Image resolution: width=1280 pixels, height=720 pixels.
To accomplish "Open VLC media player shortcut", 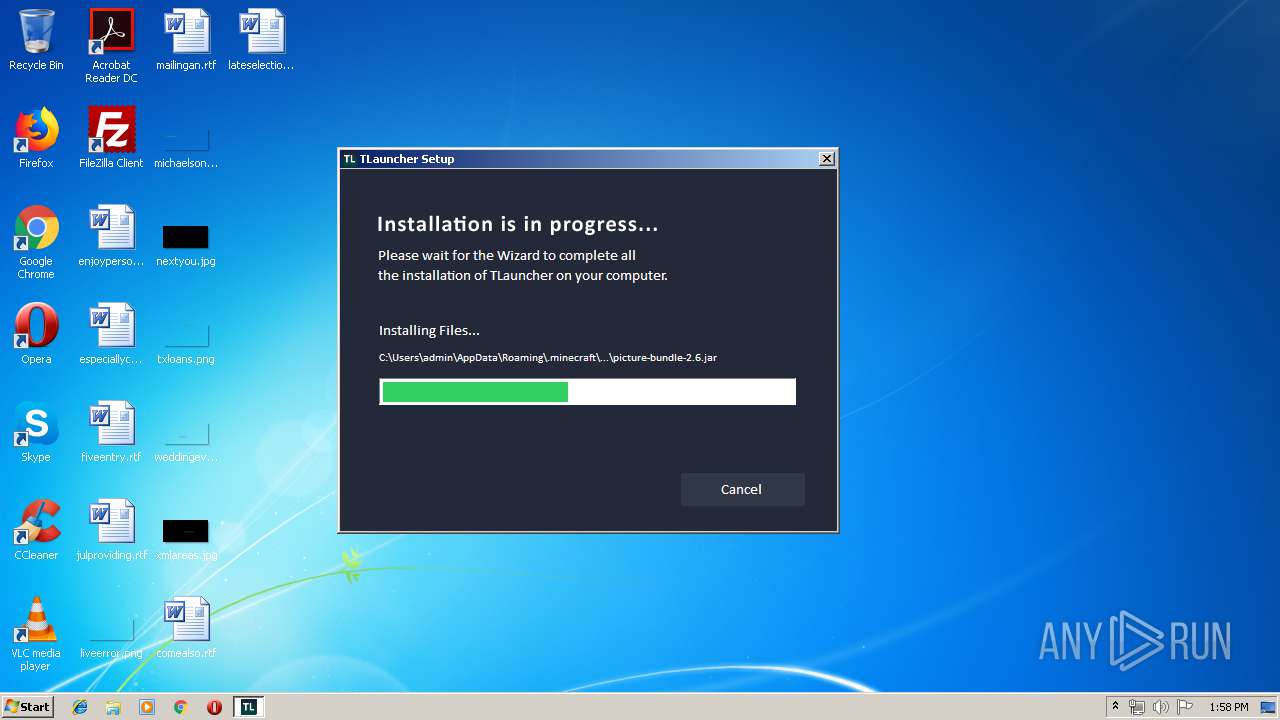I will pos(36,635).
